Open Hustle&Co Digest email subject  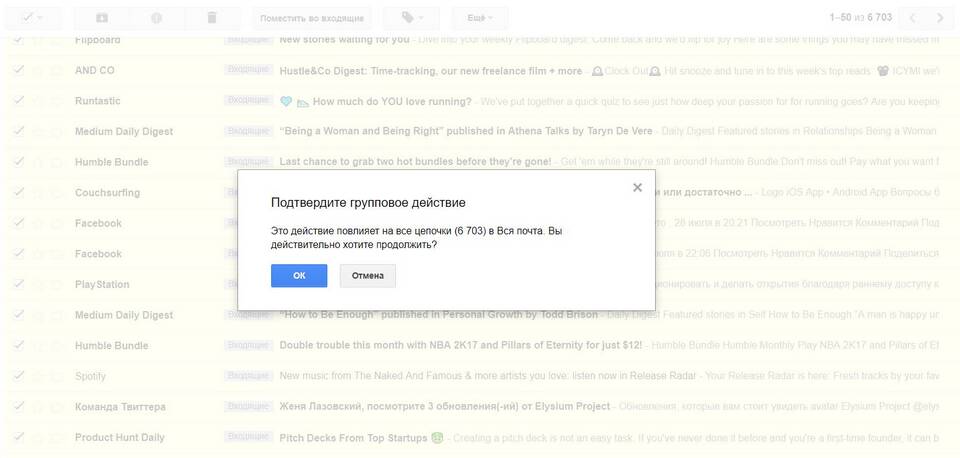point(430,71)
